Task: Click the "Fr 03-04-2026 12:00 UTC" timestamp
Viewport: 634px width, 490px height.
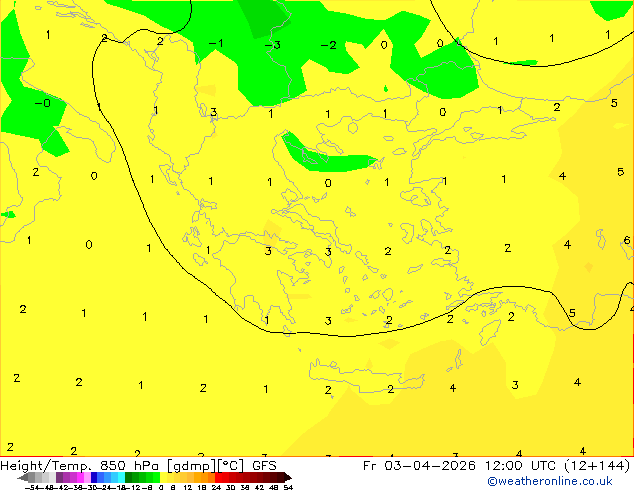Action: (x=461, y=465)
